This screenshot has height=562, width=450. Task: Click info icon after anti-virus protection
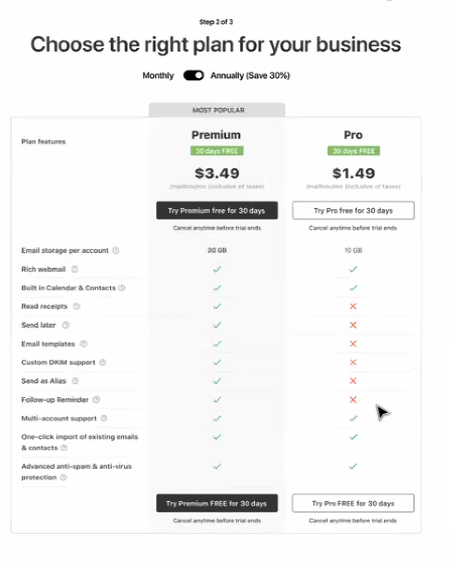pyautogui.click(x=63, y=477)
